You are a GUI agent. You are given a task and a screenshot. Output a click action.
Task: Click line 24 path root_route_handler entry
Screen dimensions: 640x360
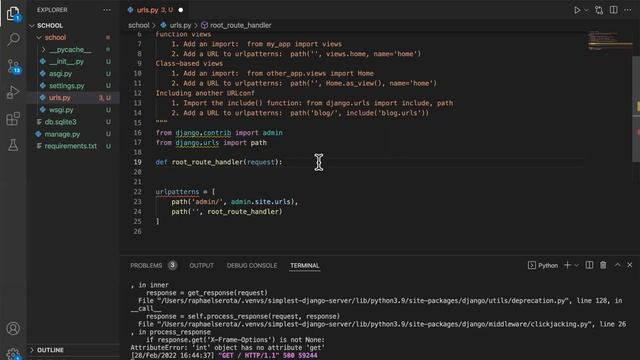coord(227,211)
